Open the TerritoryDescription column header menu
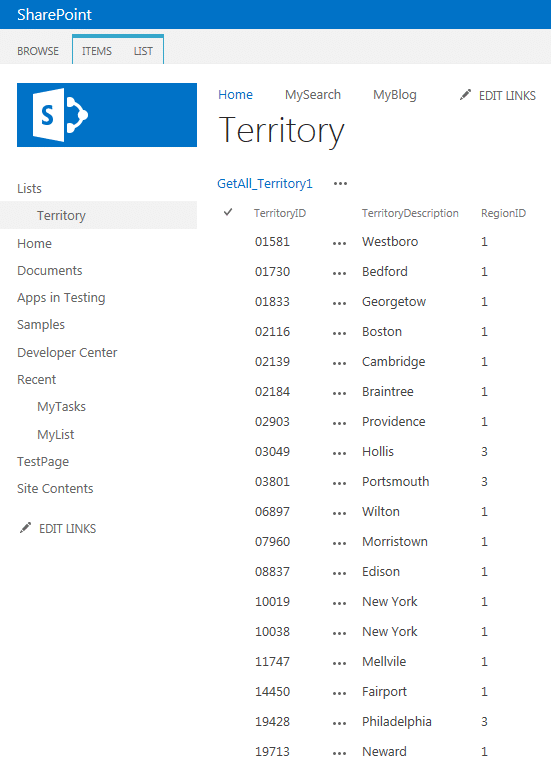Image resolution: width=551 pixels, height=757 pixels. tap(410, 213)
